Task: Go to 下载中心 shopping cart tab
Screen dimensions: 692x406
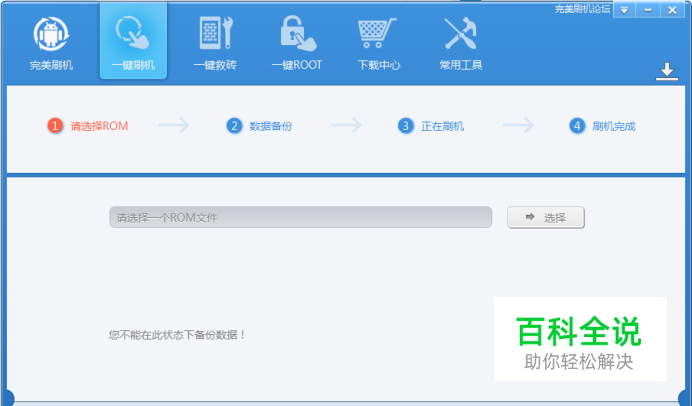Action: tap(379, 43)
